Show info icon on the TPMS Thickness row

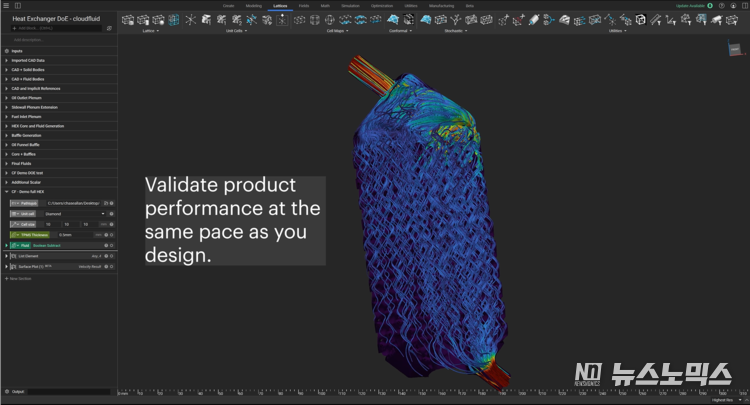coord(106,235)
